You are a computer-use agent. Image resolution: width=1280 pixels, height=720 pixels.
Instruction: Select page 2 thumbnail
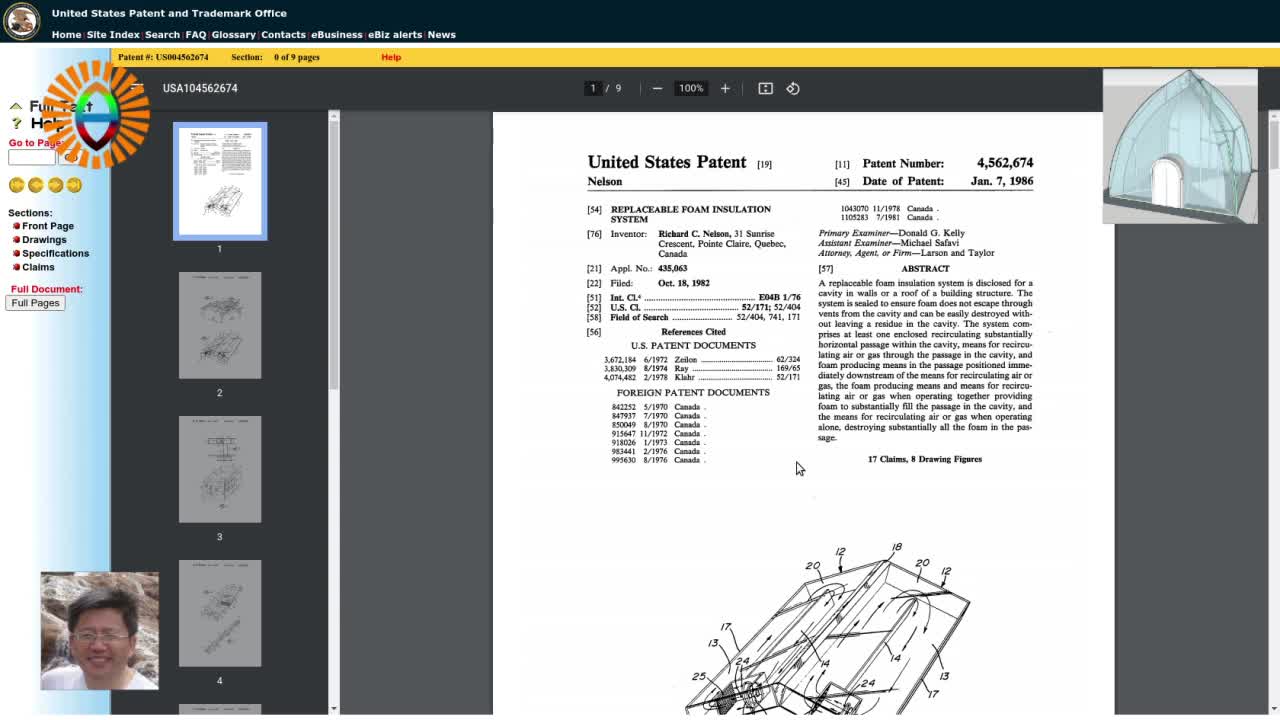click(x=220, y=325)
